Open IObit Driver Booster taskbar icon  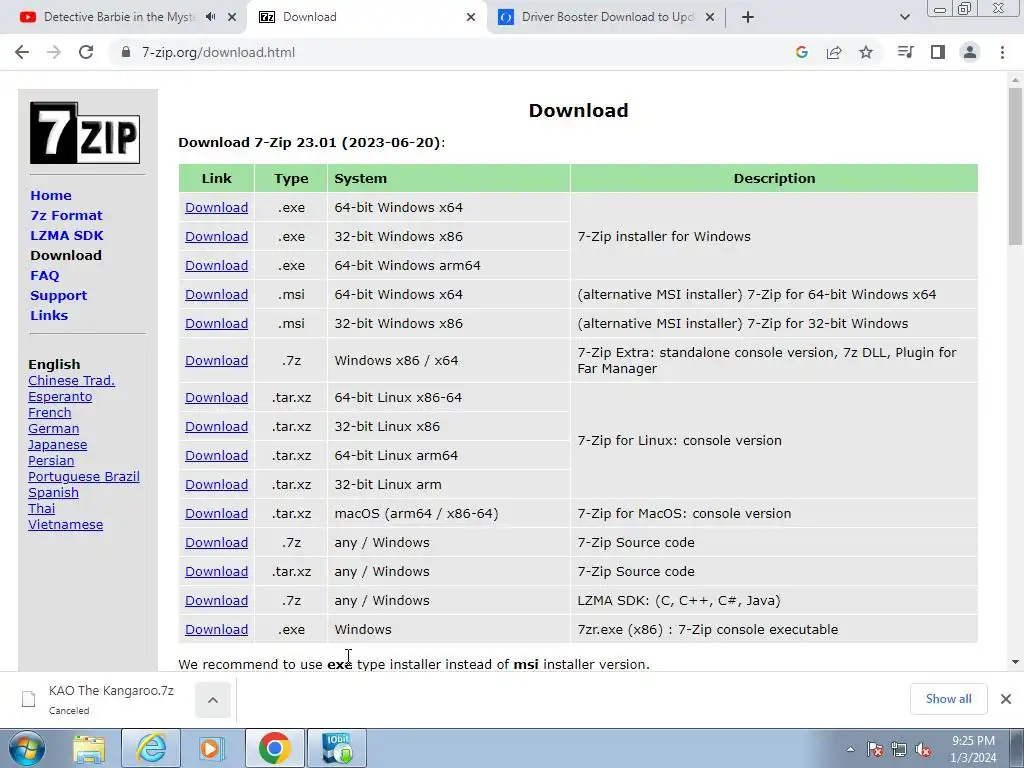click(x=337, y=748)
